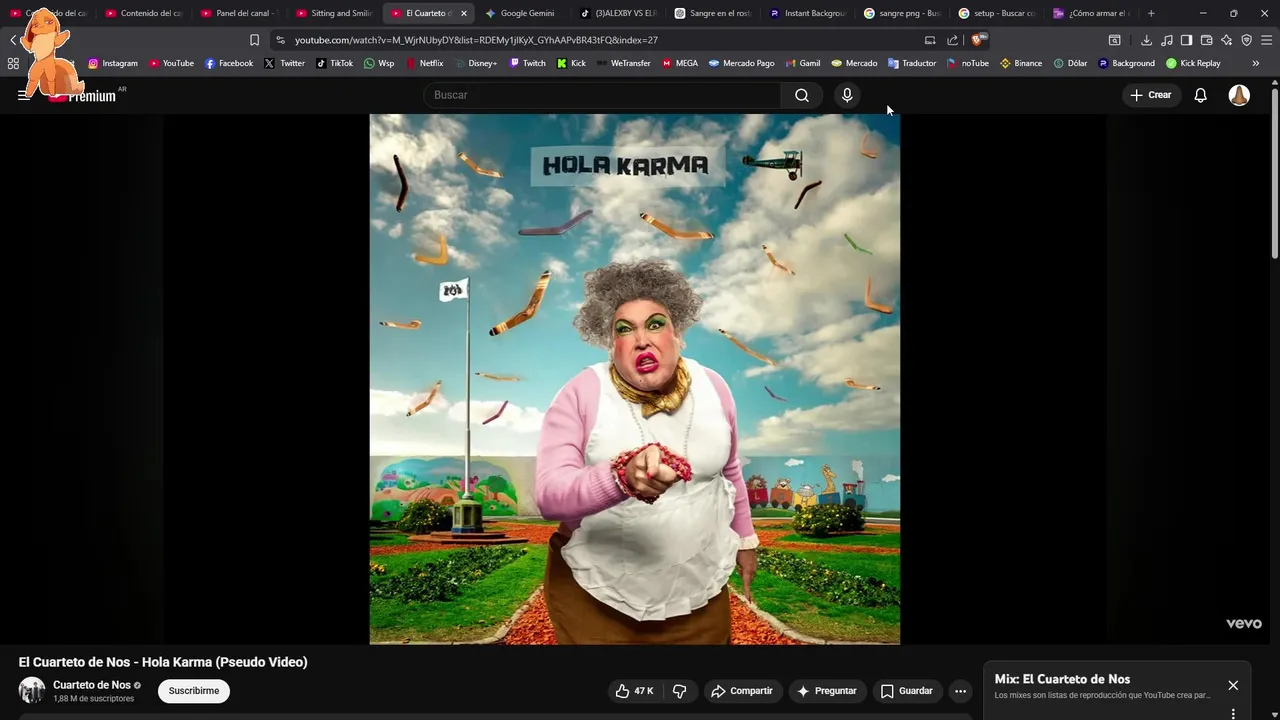Open the Mercado Pago bookmark
This screenshot has height=720, width=1280.
point(741,63)
